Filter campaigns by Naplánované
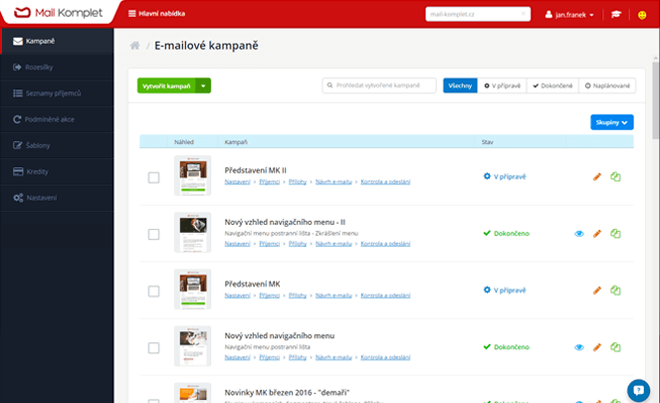The image size is (660, 403). 607,85
